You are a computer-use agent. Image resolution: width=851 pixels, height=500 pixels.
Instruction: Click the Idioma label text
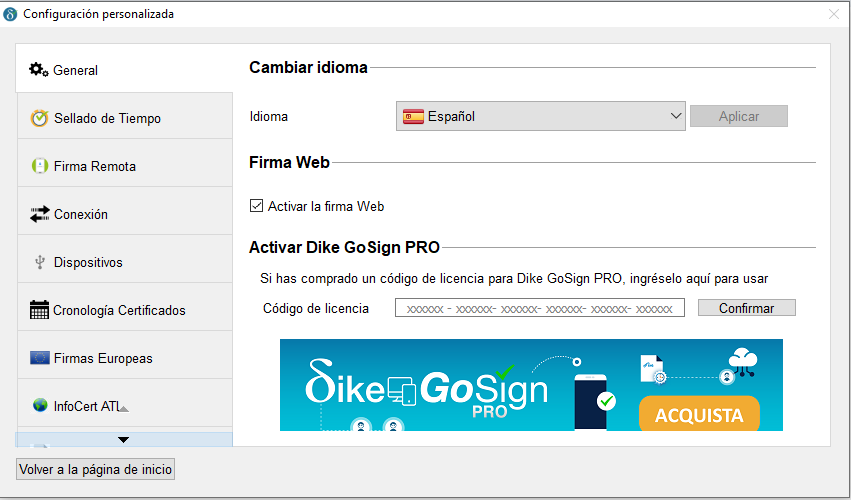tap(269, 116)
